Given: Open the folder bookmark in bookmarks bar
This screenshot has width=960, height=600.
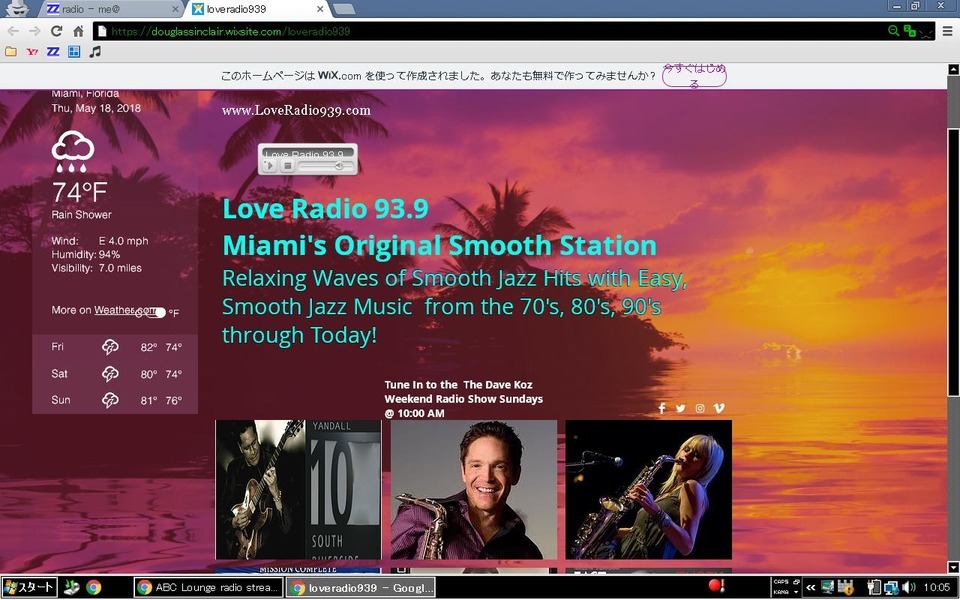Looking at the screenshot, I should [11, 52].
